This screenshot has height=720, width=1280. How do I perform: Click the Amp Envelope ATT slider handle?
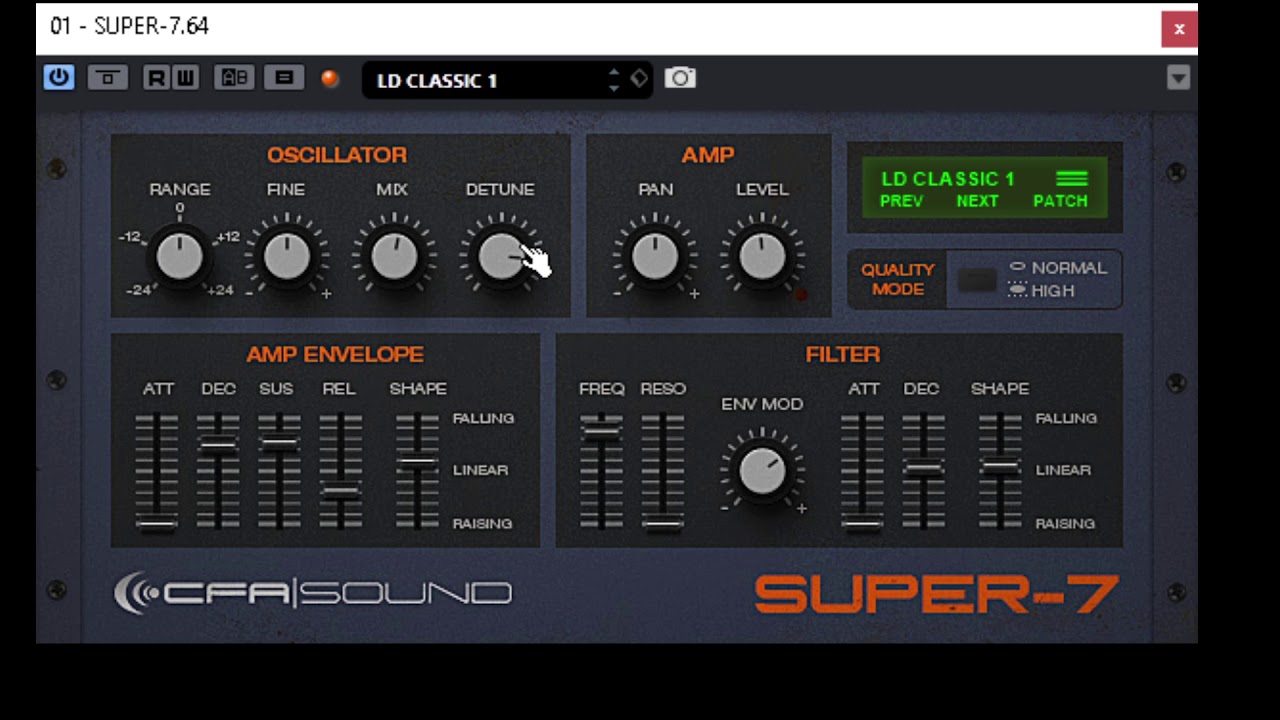click(157, 524)
